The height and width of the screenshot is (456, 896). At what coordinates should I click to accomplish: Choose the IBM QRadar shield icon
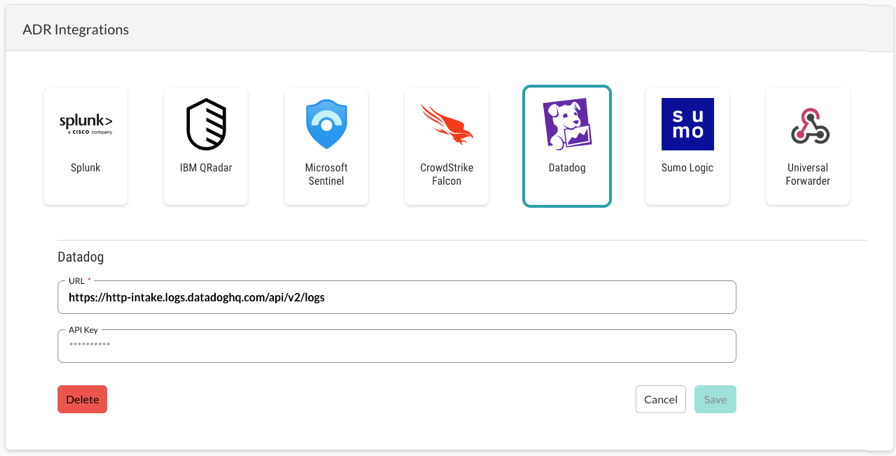click(206, 124)
